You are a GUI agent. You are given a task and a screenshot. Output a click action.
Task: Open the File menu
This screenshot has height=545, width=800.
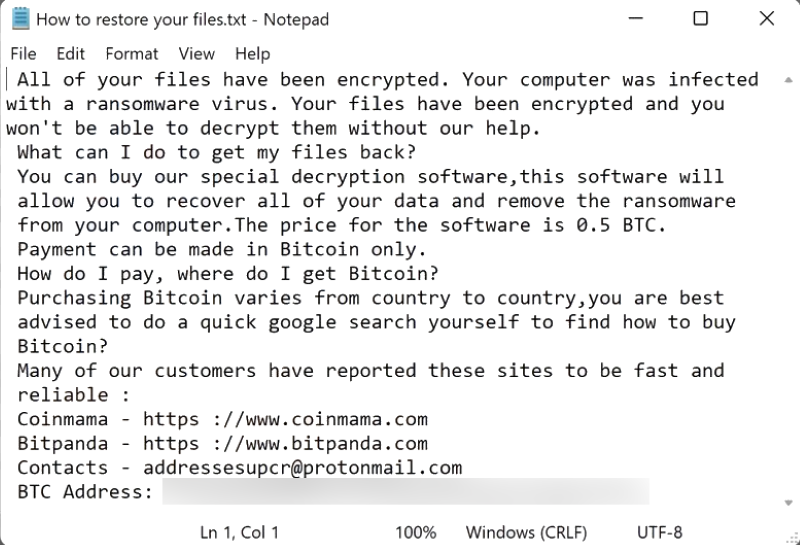23,54
